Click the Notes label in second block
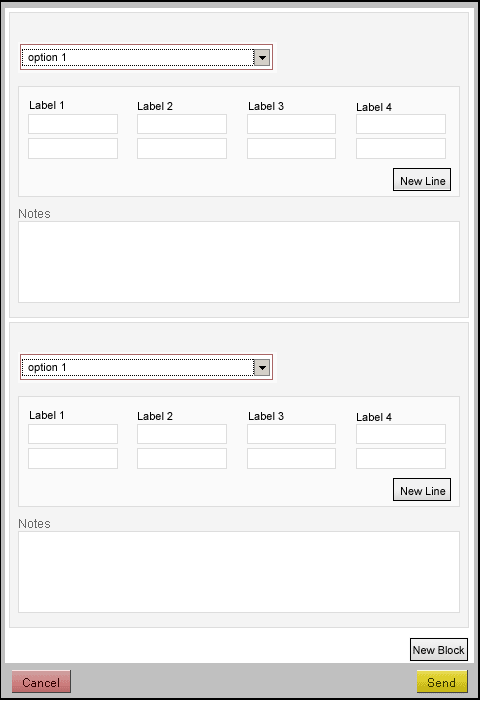 (x=34, y=524)
